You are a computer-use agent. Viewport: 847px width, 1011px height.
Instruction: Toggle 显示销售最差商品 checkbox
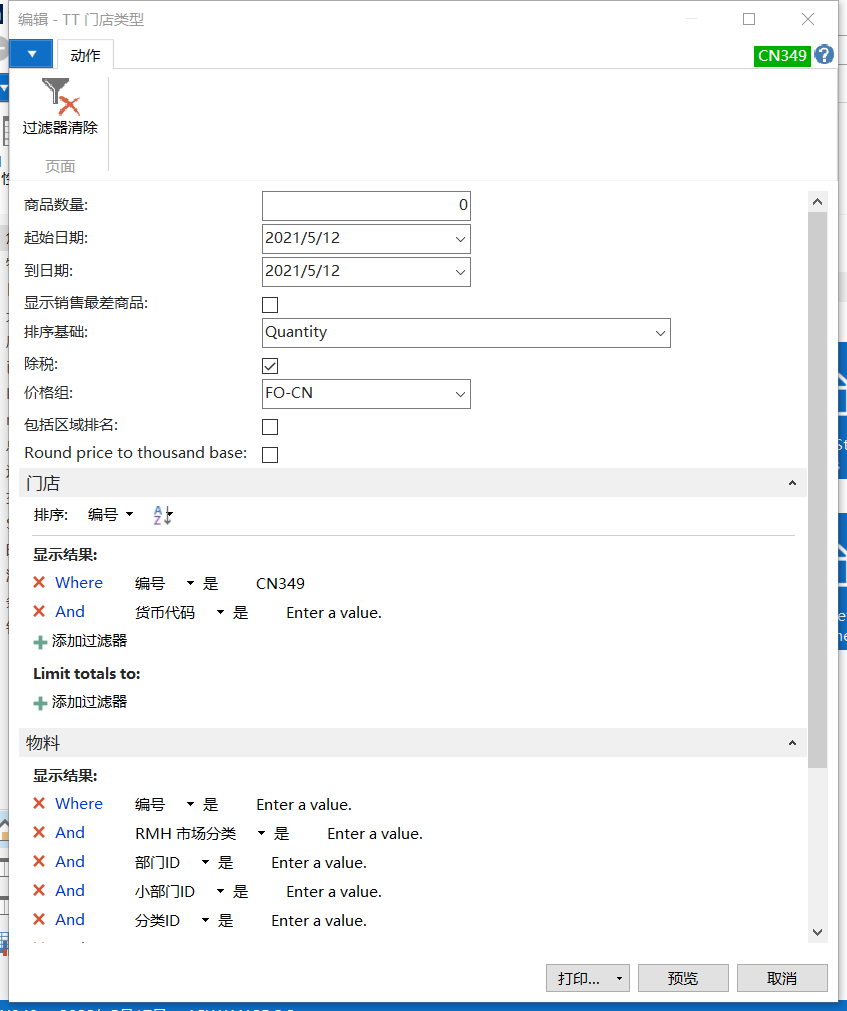click(x=270, y=304)
